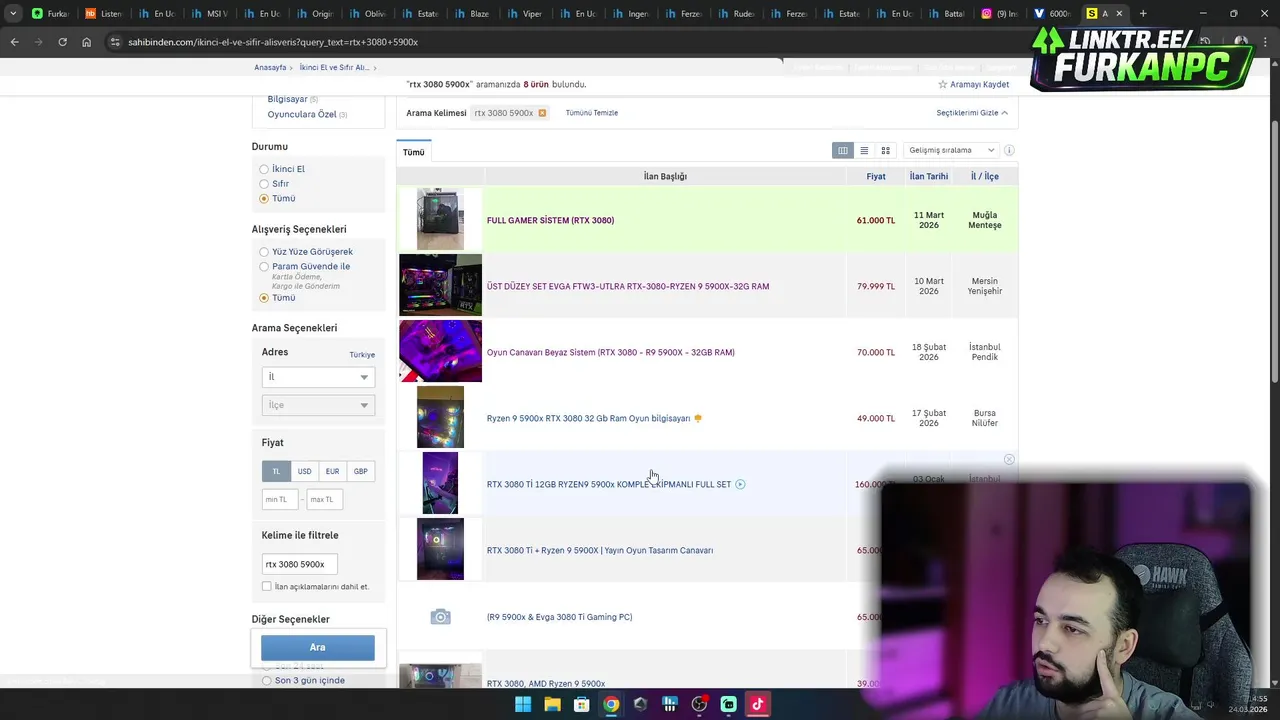Viewport: 1280px width, 720px height.
Task: Open the Streamlabs-style icon in taskbar
Action: click(728, 704)
